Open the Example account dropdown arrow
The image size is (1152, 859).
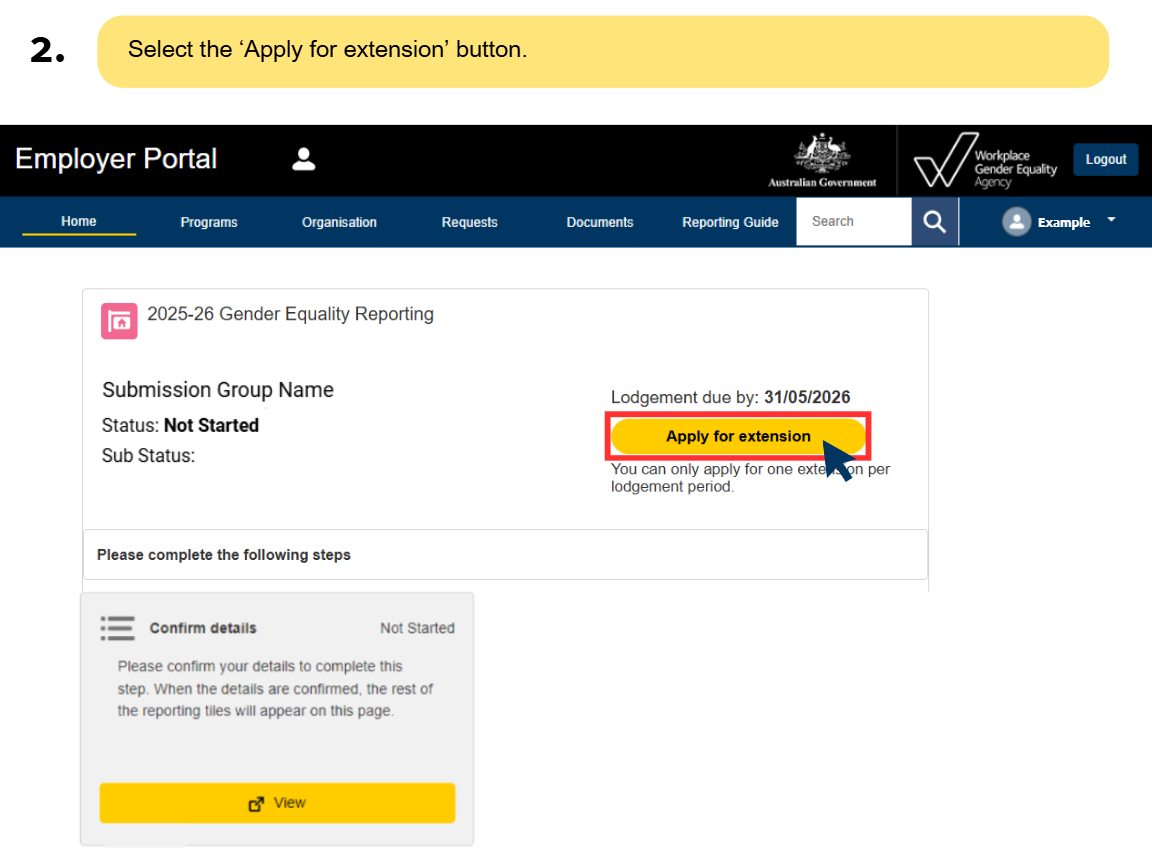tap(1110, 222)
